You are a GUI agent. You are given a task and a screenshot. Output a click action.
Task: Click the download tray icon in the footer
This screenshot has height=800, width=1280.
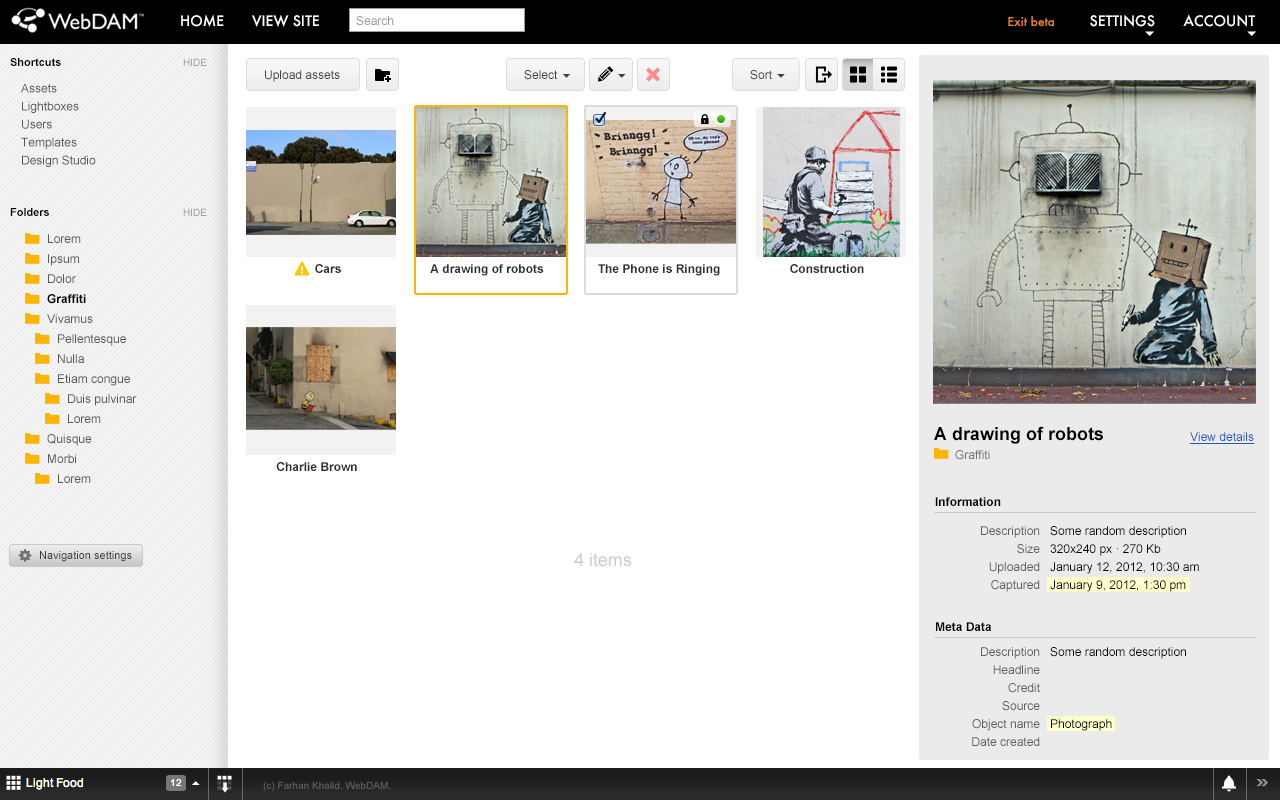[x=224, y=783]
